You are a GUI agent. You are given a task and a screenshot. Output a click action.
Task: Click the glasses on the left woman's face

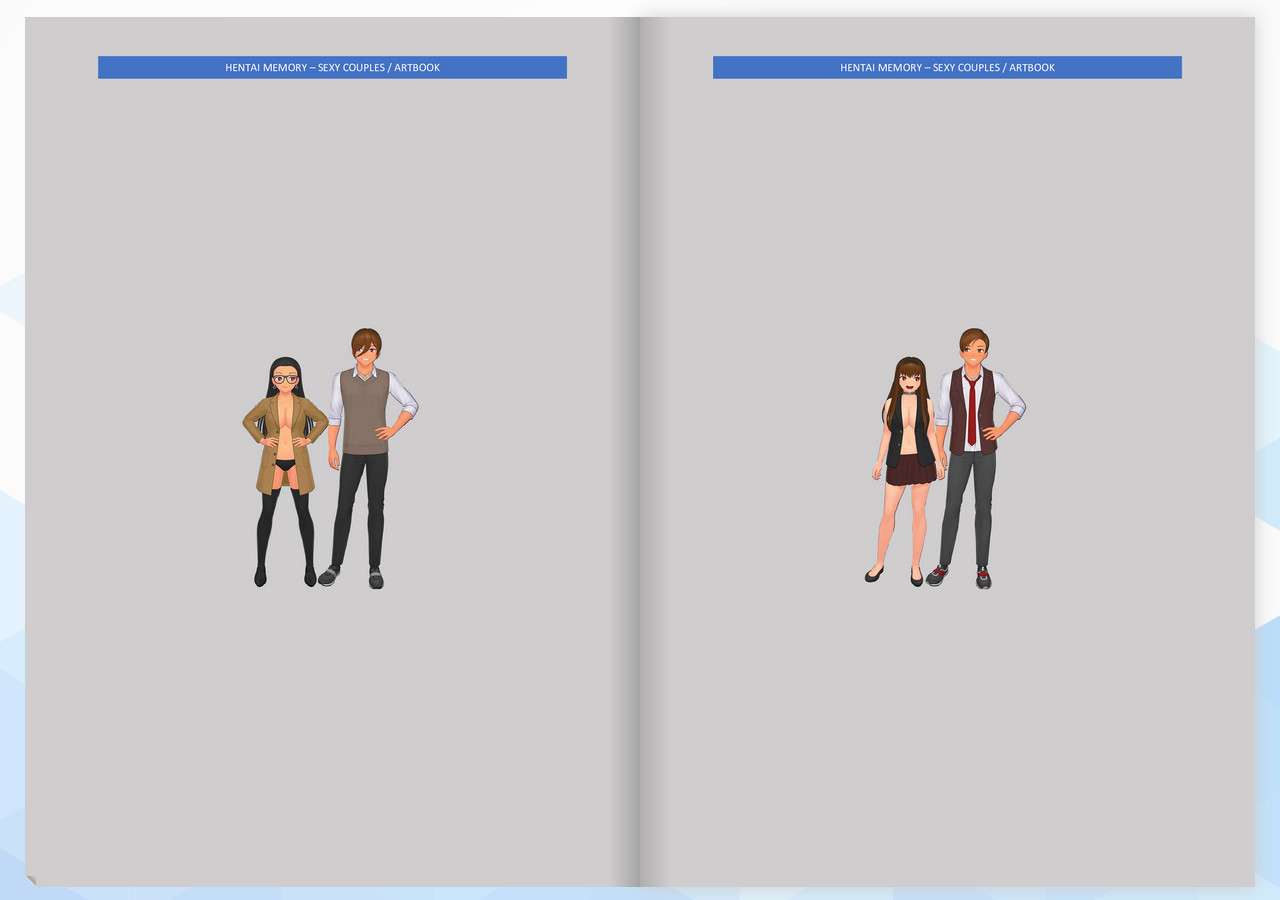pyautogui.click(x=285, y=379)
